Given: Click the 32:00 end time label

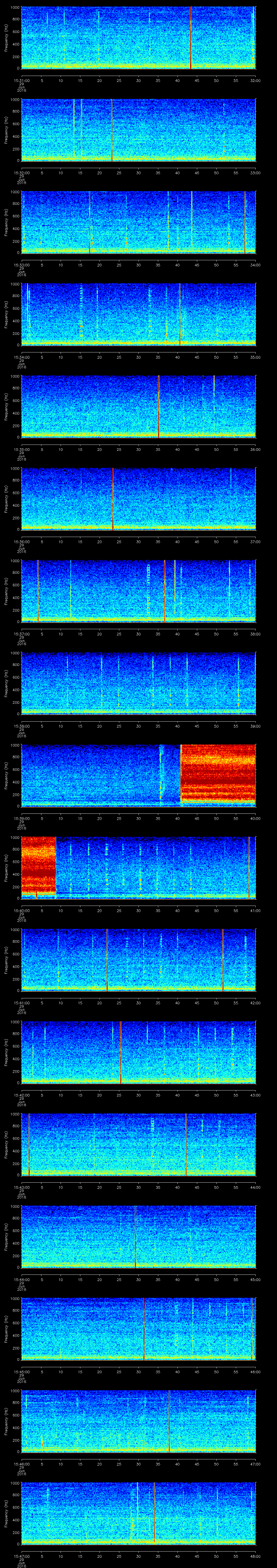Looking at the screenshot, I should 255,80.
